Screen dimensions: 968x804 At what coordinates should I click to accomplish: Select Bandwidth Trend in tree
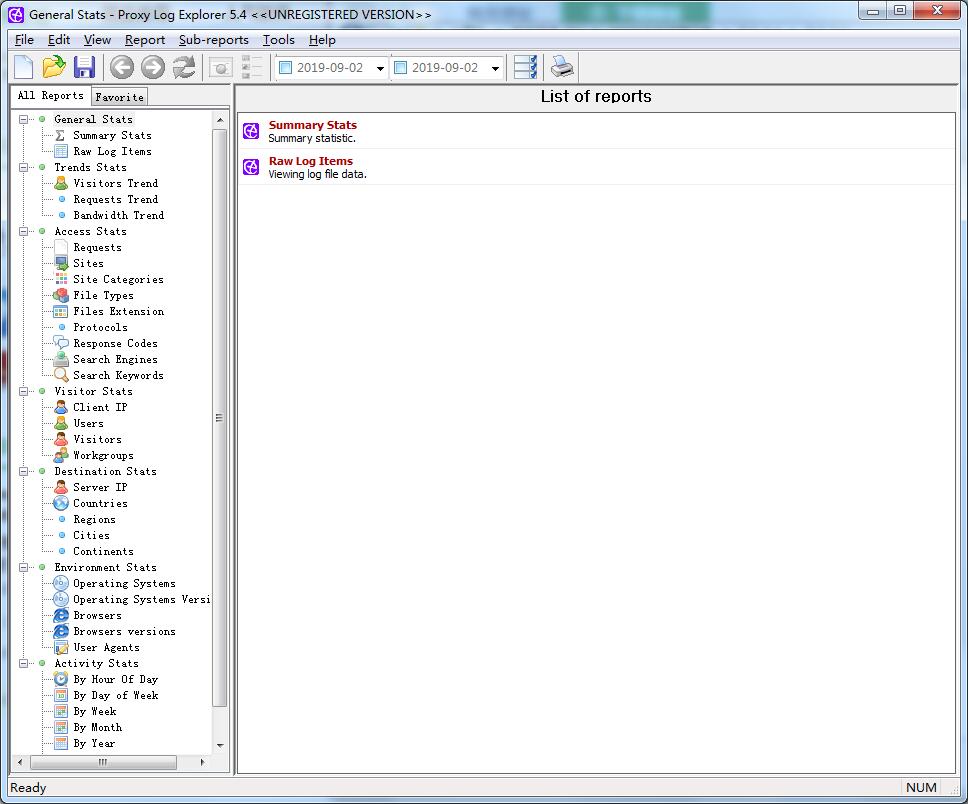pos(119,215)
